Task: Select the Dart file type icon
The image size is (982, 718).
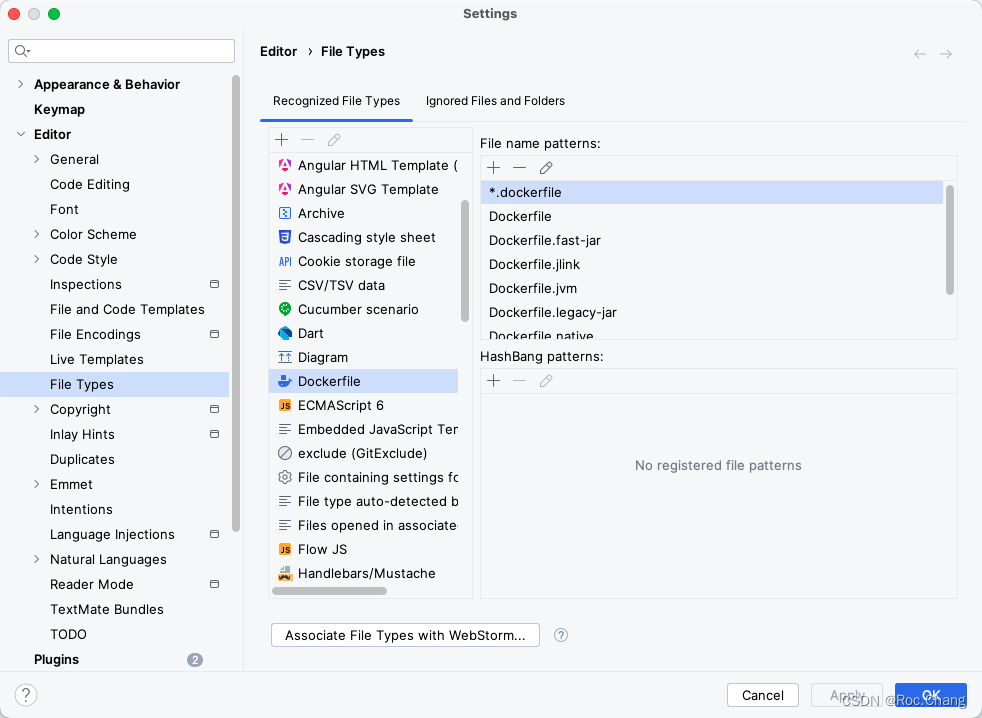Action: pyautogui.click(x=285, y=333)
